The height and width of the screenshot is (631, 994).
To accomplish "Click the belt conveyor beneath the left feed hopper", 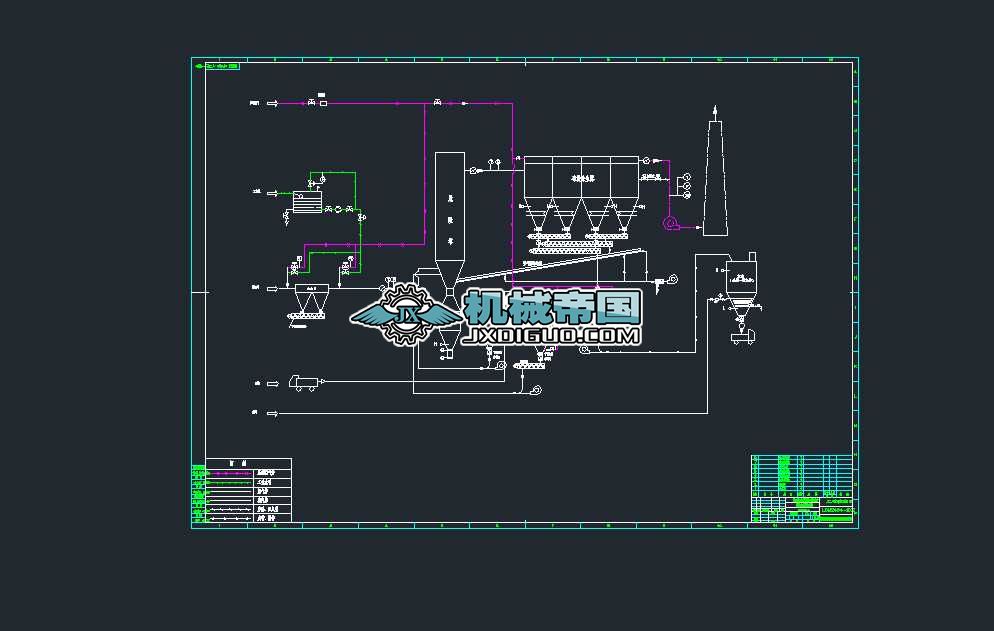I will pyautogui.click(x=307, y=316).
